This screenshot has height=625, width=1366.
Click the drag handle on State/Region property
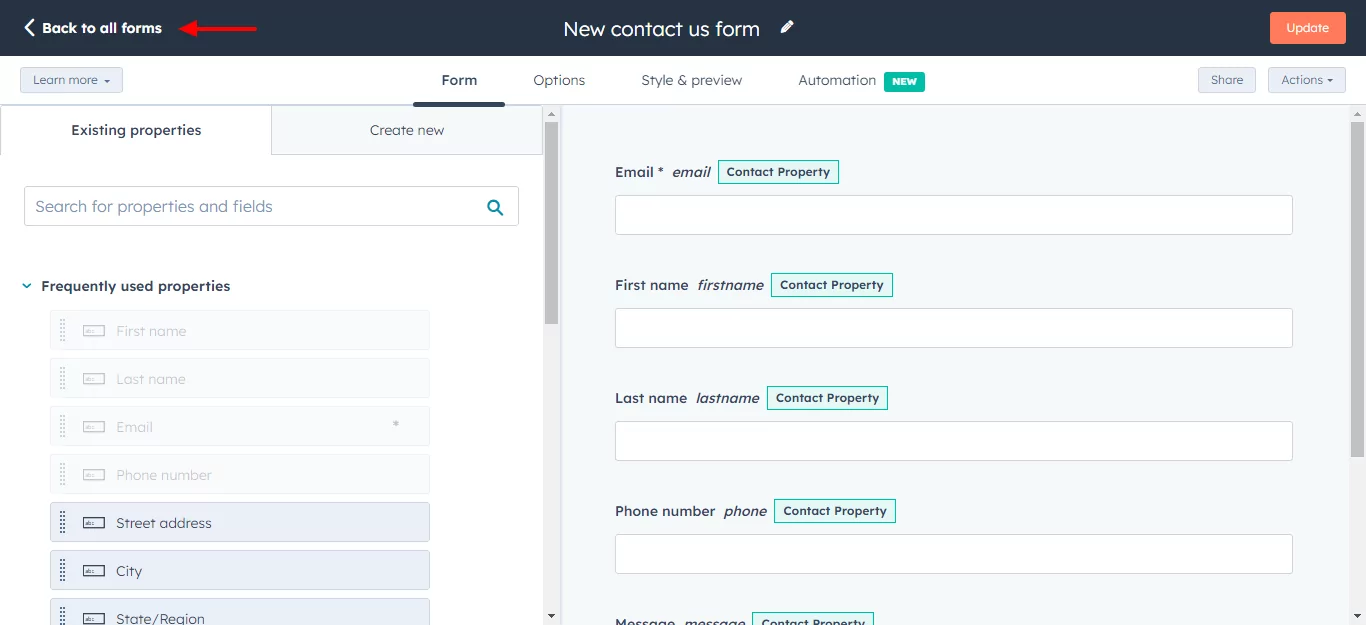coord(63,616)
